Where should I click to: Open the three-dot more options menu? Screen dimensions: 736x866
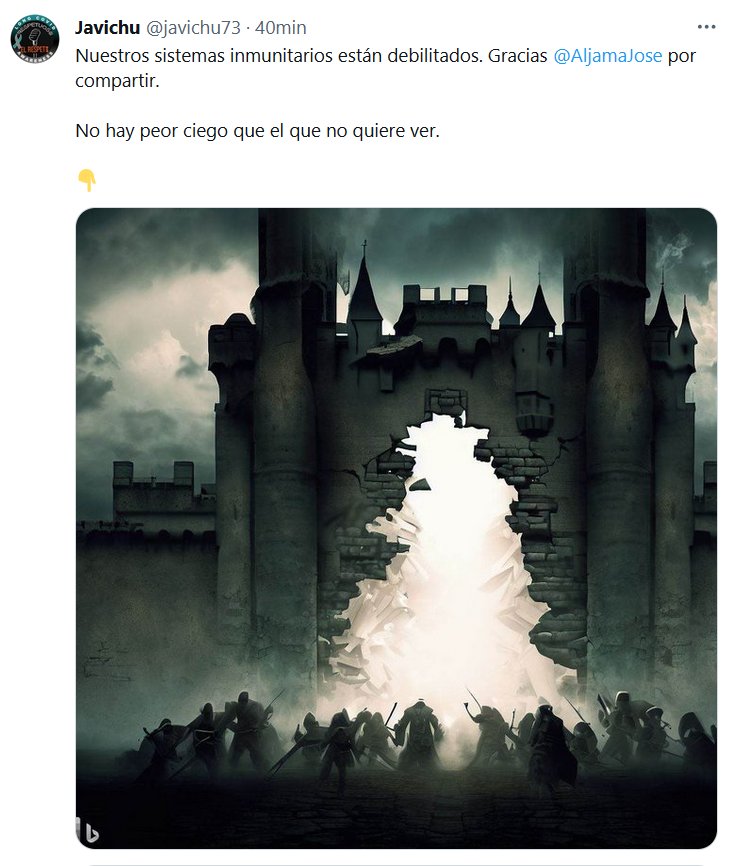(706, 27)
